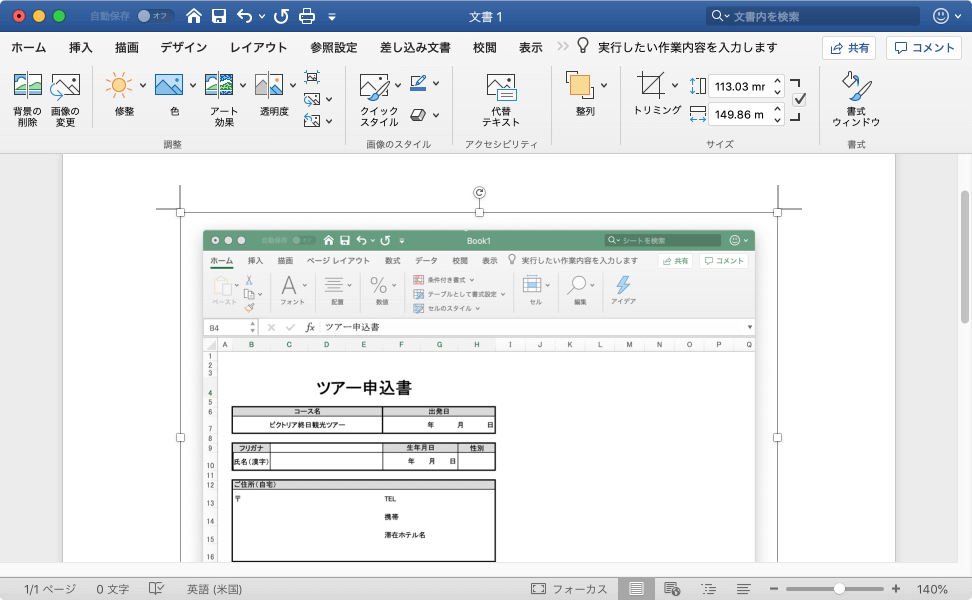Viewport: 972px width, 600px height.
Task: Expand the Crop (トリミング) dropdown arrow
Action: tap(674, 85)
